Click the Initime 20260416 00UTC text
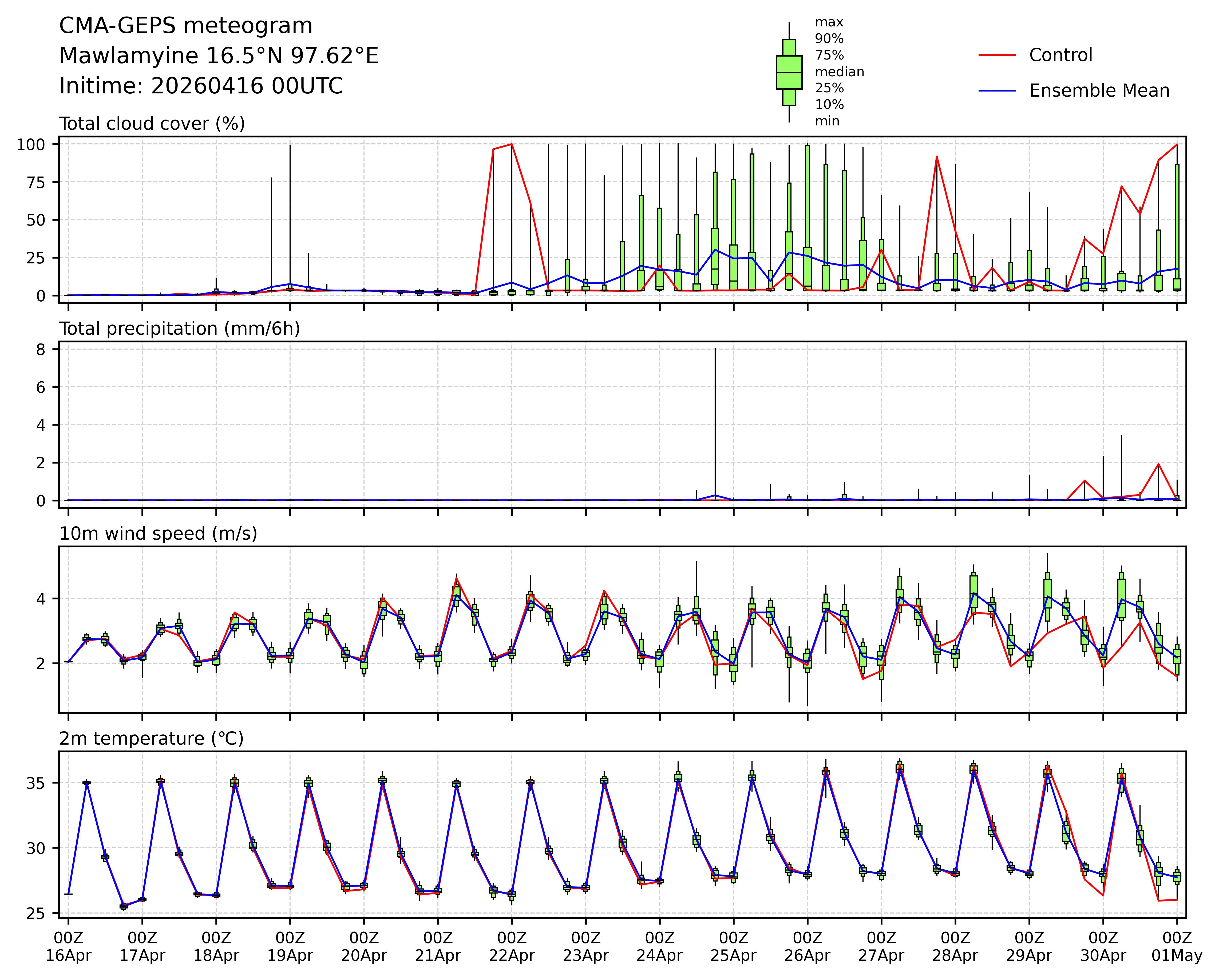 [201, 86]
